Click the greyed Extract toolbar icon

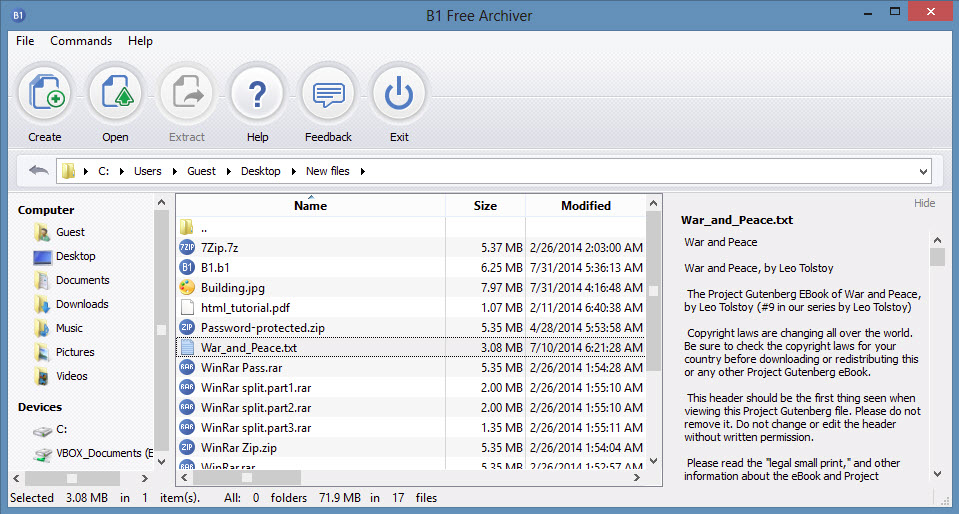(x=187, y=94)
